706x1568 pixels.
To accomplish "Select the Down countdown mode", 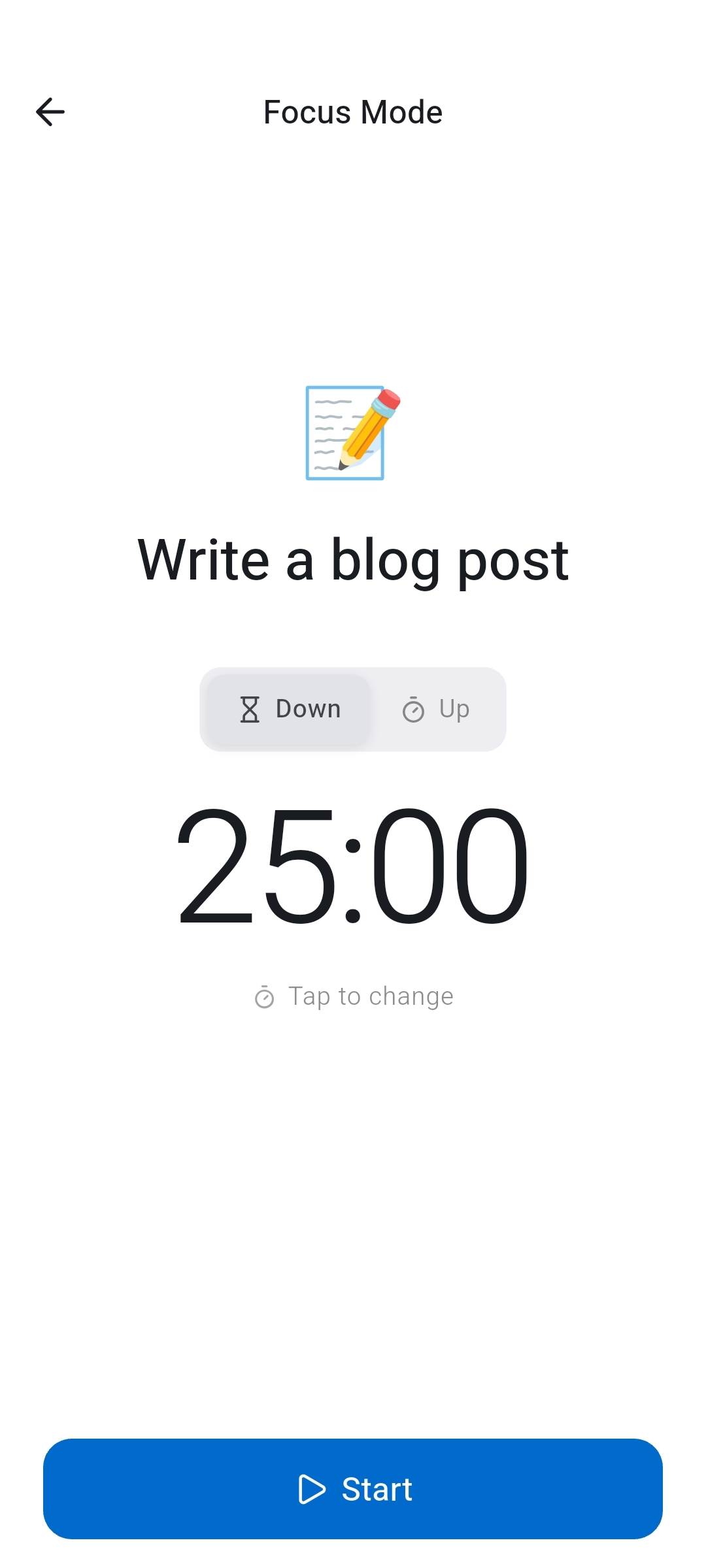I will tap(289, 710).
